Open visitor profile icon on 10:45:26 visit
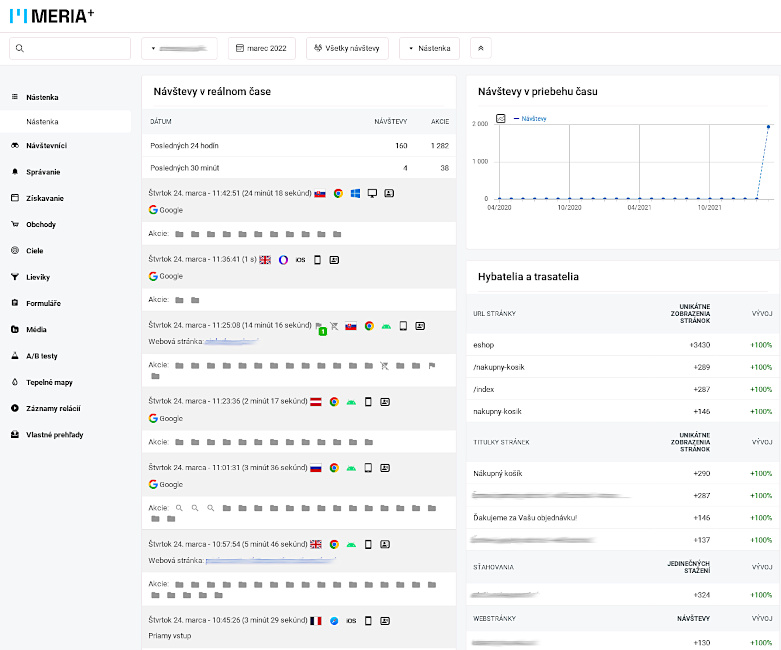 (x=385, y=621)
